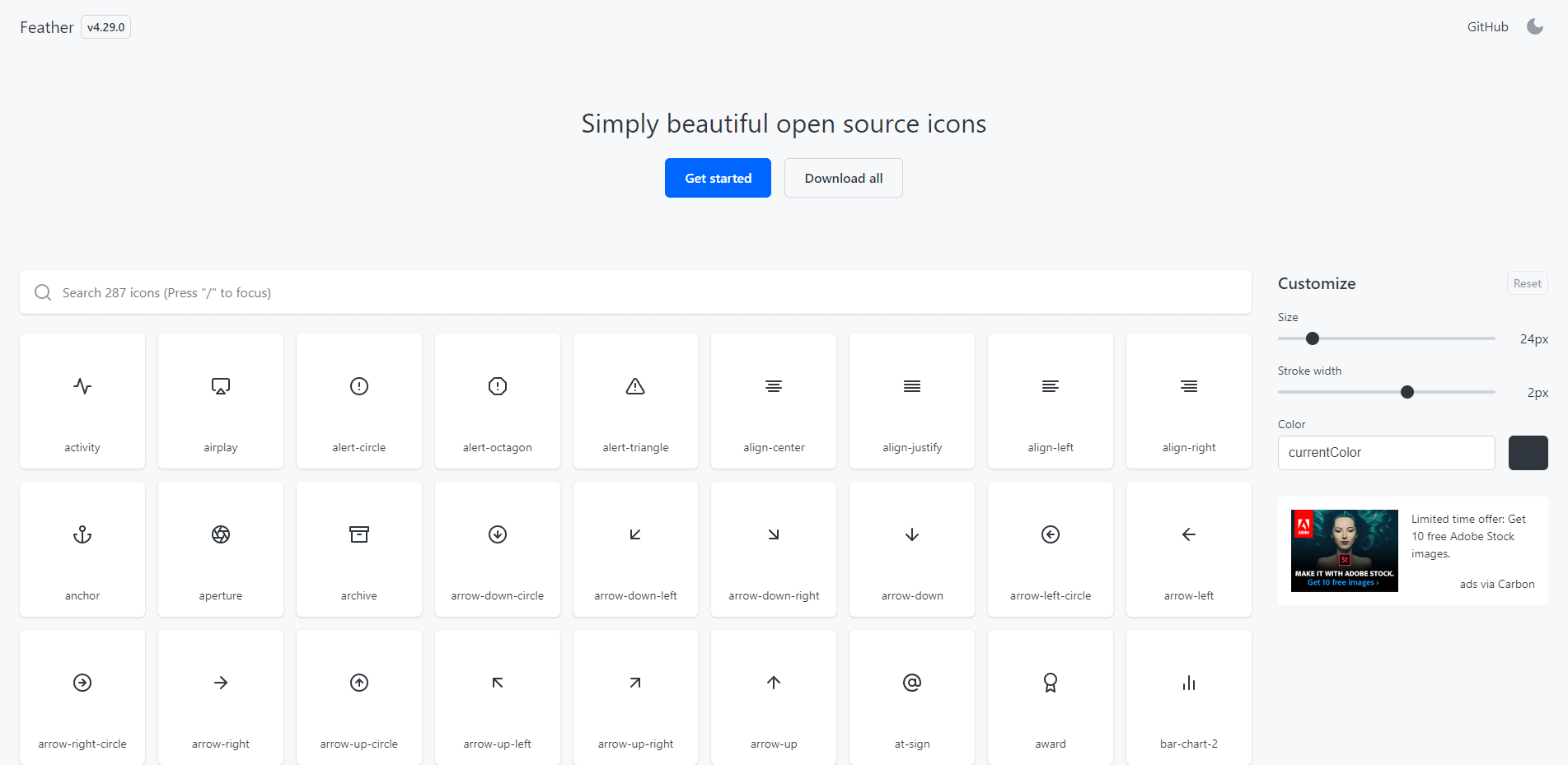Click the Reset customize button
Viewport: 1568px width, 765px height.
click(1527, 283)
